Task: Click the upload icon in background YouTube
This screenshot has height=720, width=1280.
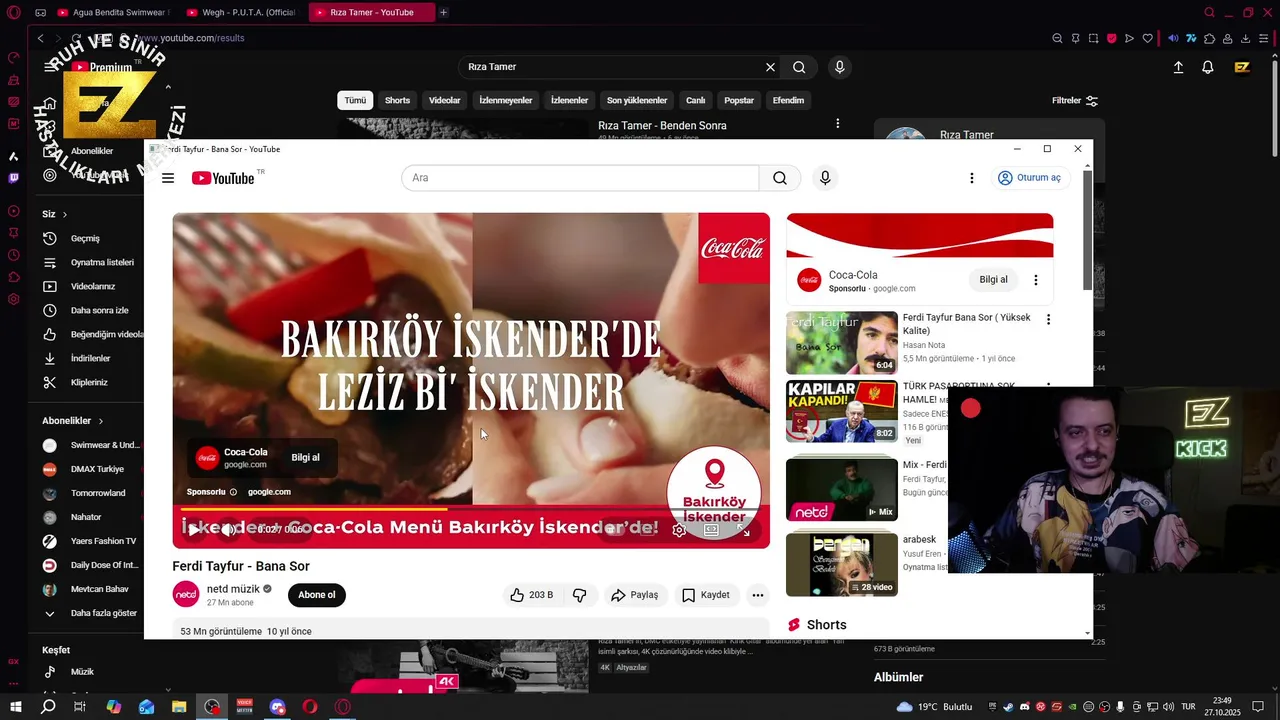Action: click(1178, 67)
